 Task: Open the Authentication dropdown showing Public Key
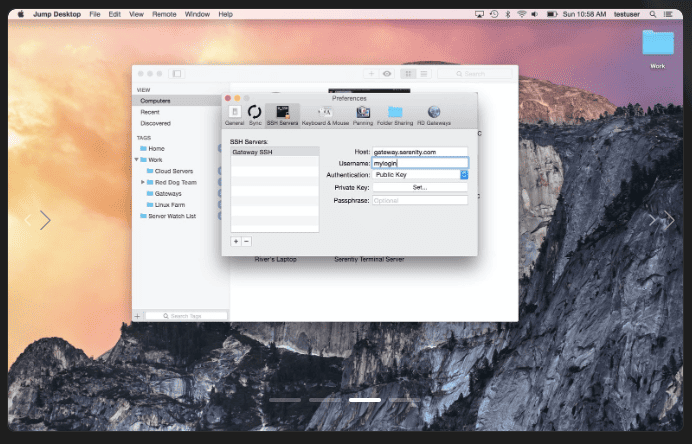(x=420, y=175)
